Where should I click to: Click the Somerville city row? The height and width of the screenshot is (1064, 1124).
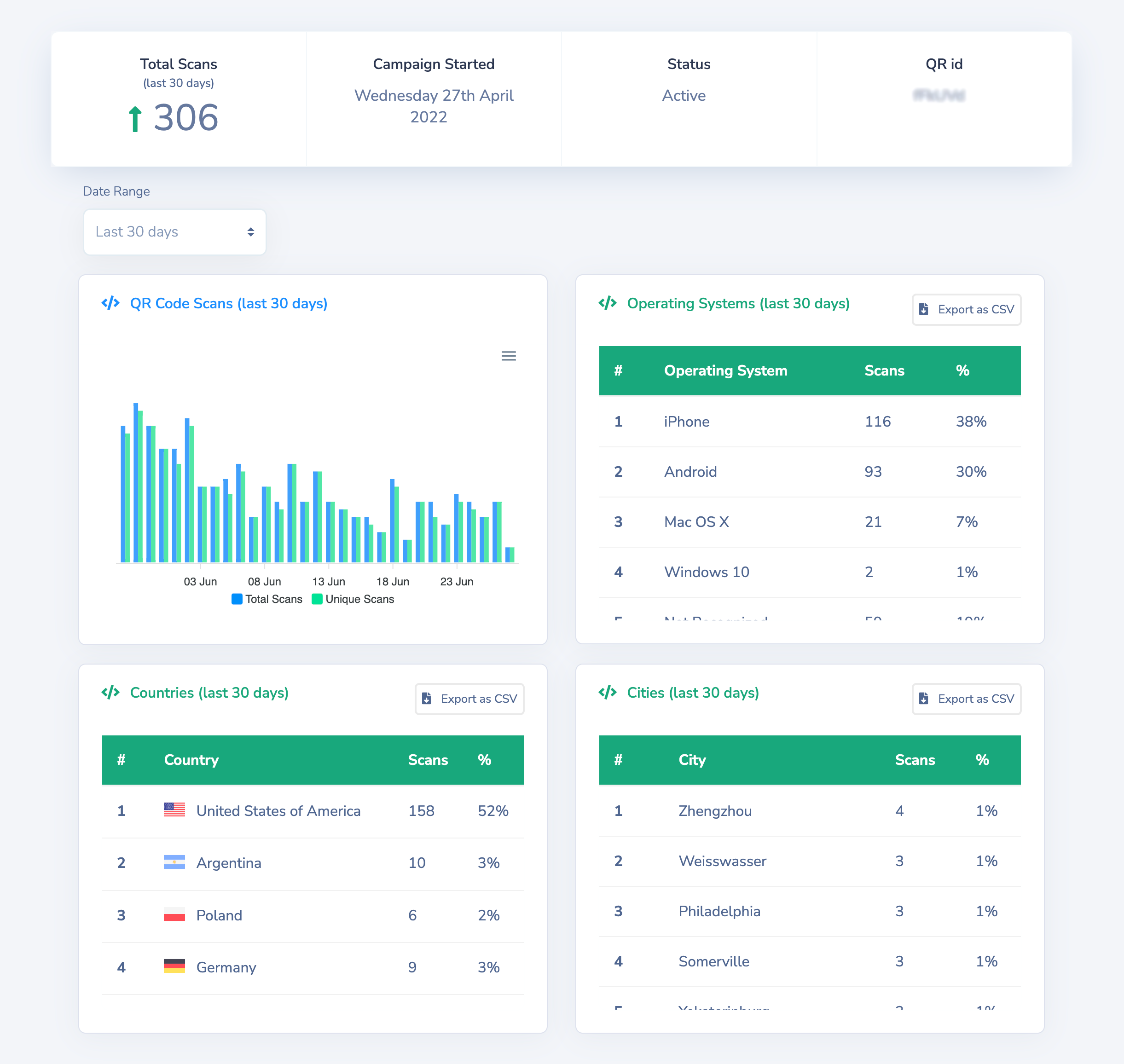[x=810, y=961]
